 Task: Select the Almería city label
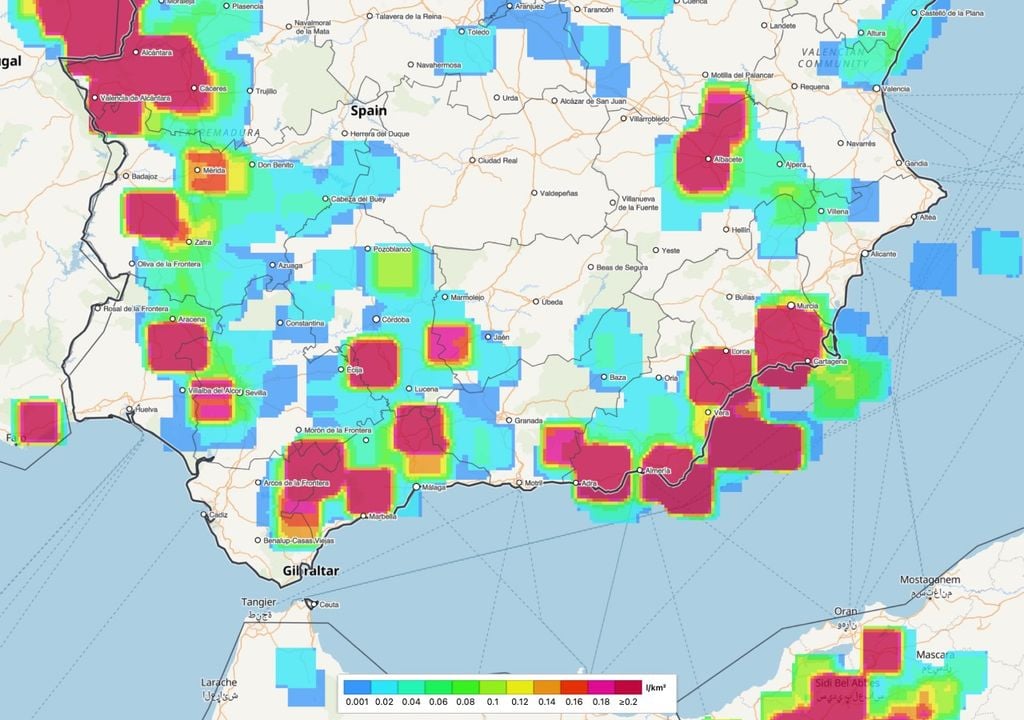point(658,470)
